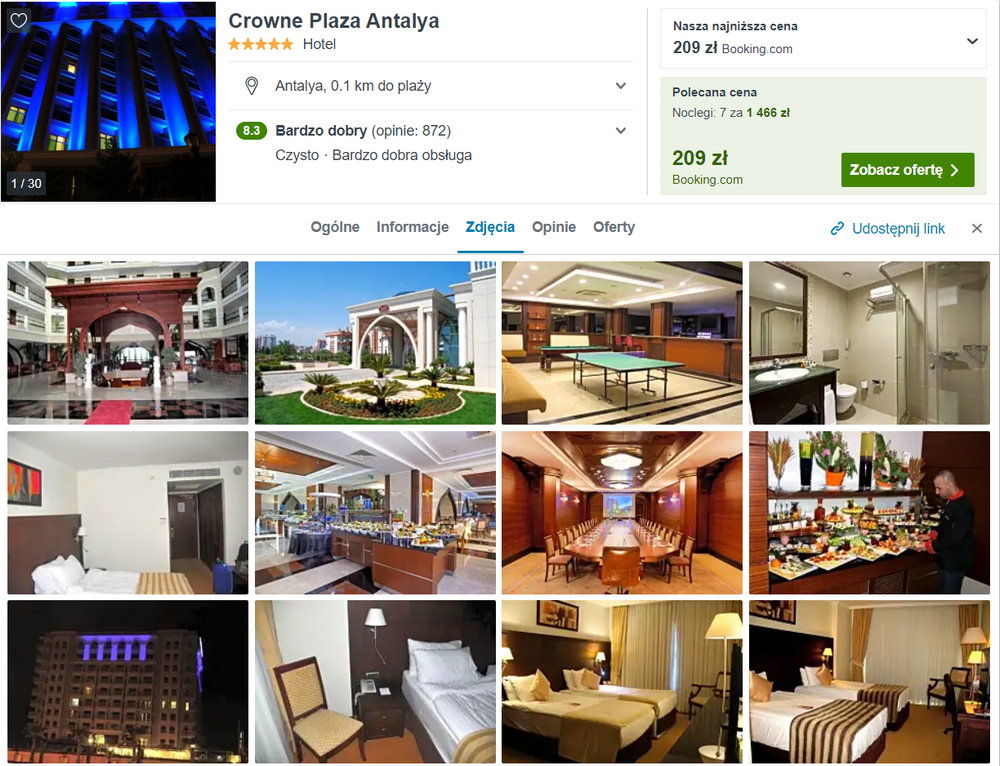Screen dimensions: 1000x766
Task: Click the main blue-lit hotel image
Action: [x=108, y=101]
